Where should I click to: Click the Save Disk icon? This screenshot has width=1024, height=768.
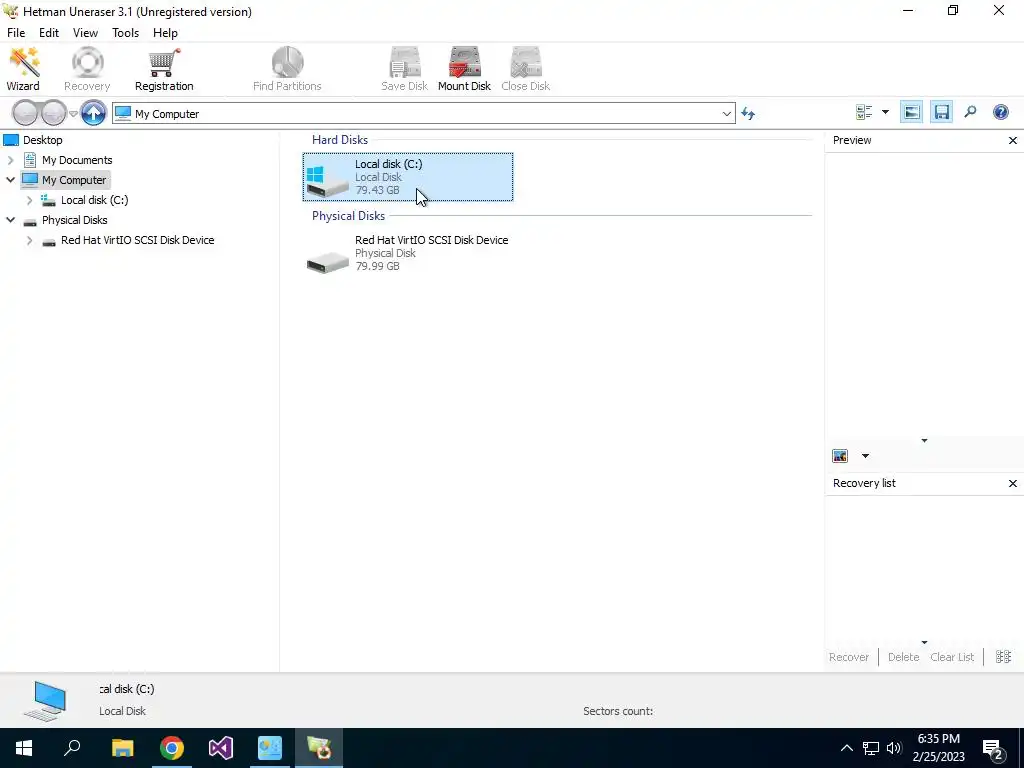pyautogui.click(x=404, y=69)
